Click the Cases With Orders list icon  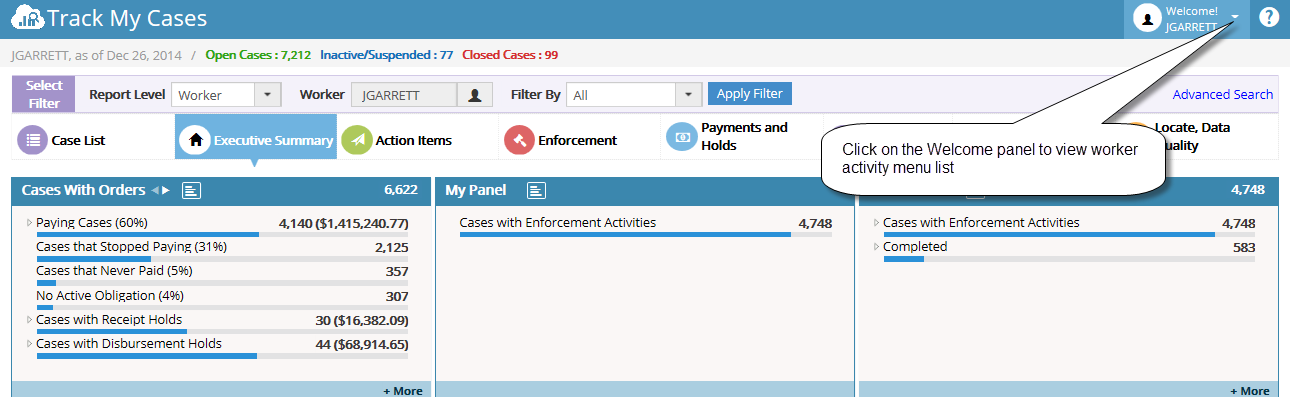(x=192, y=190)
